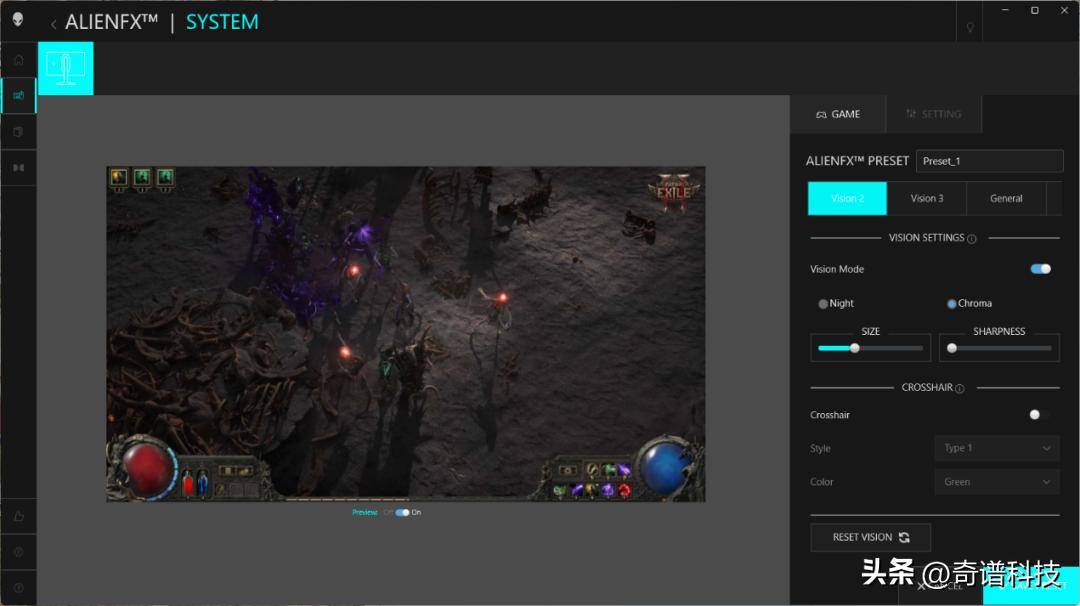Image resolution: width=1080 pixels, height=606 pixels.
Task: Select the Night radio button
Action: [x=822, y=304]
